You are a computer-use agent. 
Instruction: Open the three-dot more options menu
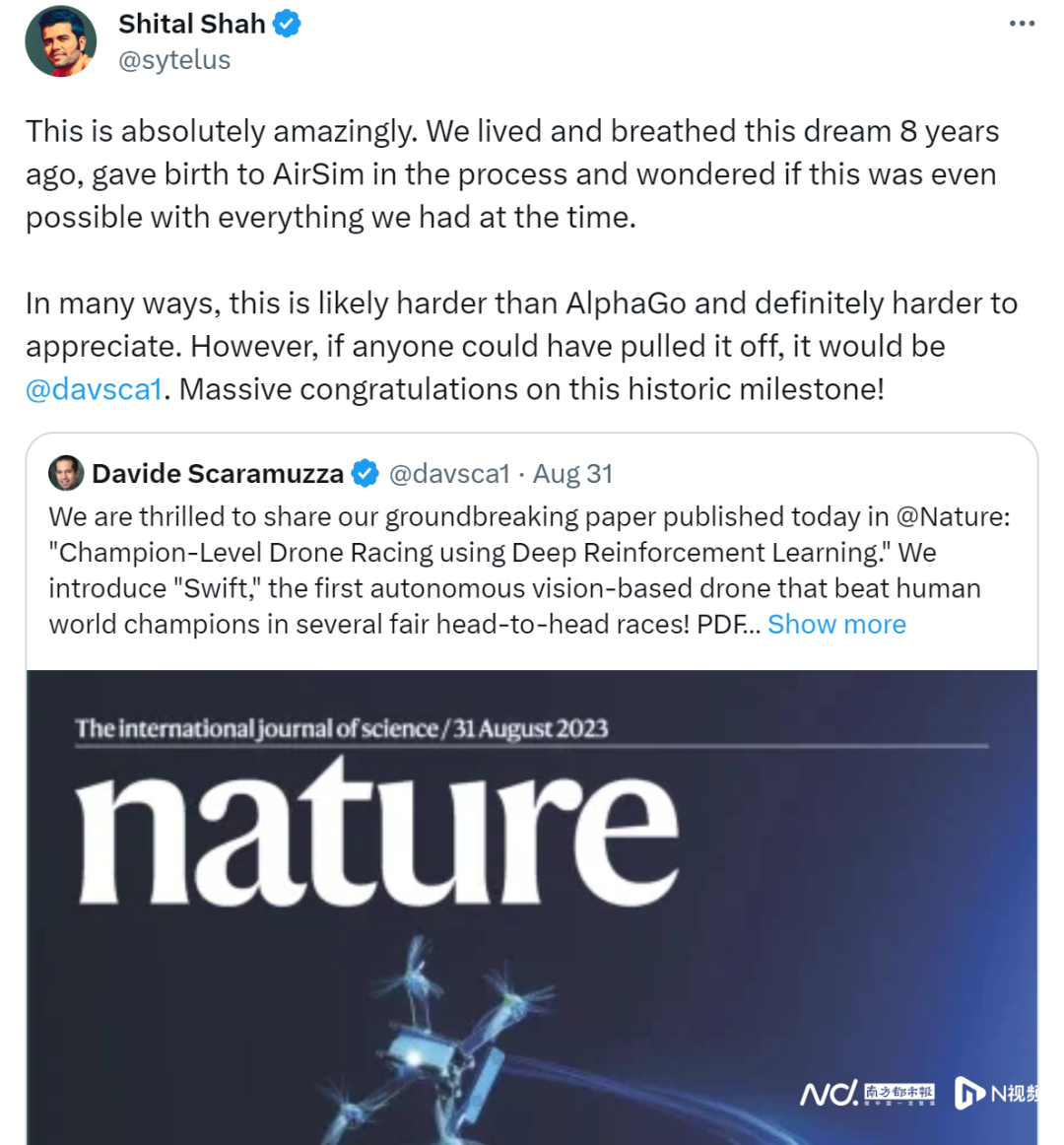1022,24
